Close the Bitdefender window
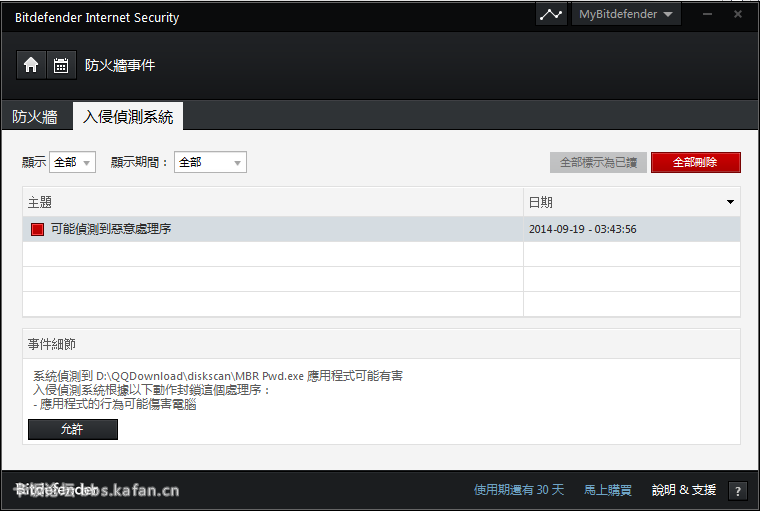Image resolution: width=760 pixels, height=511 pixels. pyautogui.click(x=738, y=14)
